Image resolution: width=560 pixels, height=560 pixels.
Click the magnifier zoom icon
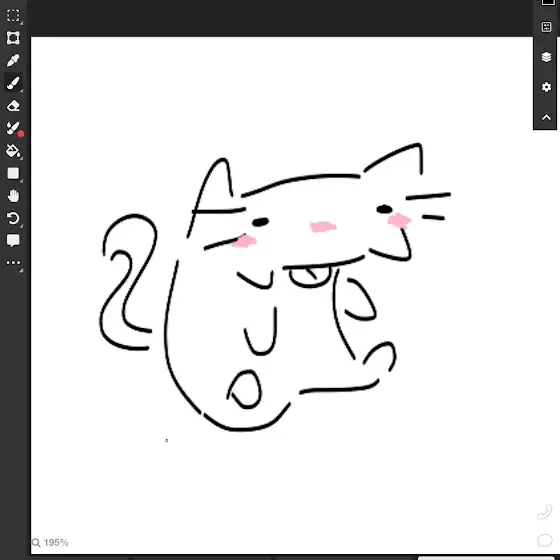point(36,543)
